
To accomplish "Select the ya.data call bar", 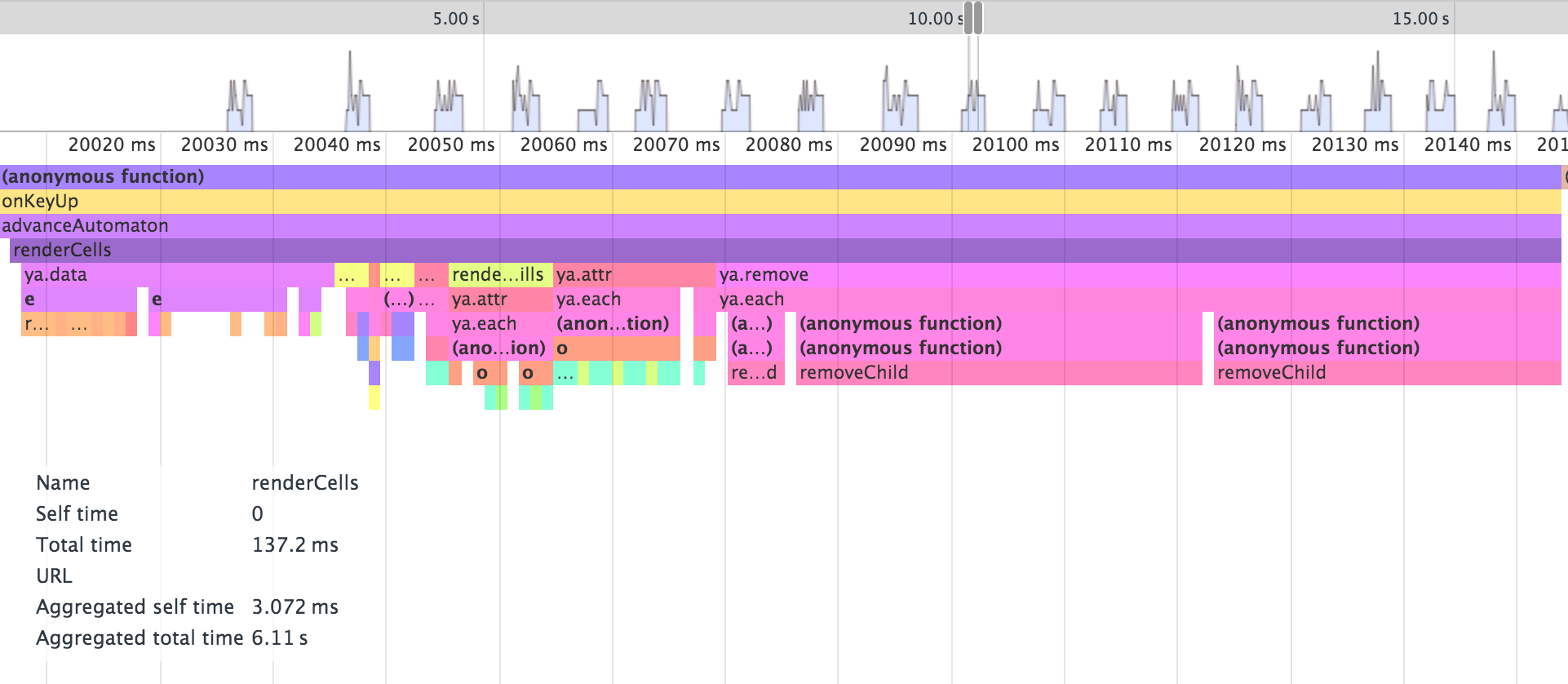I will (x=178, y=275).
